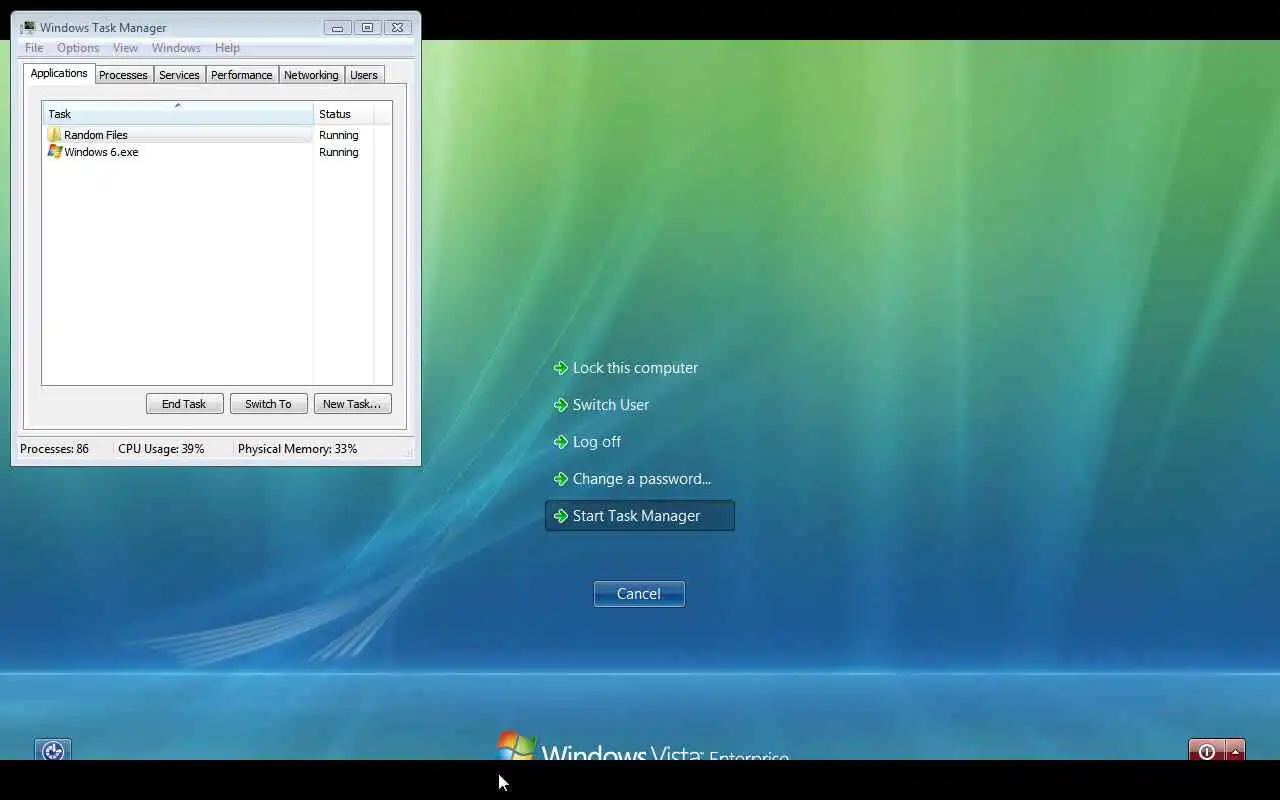Choose Log off option
This screenshot has height=800, width=1280.
(597, 442)
